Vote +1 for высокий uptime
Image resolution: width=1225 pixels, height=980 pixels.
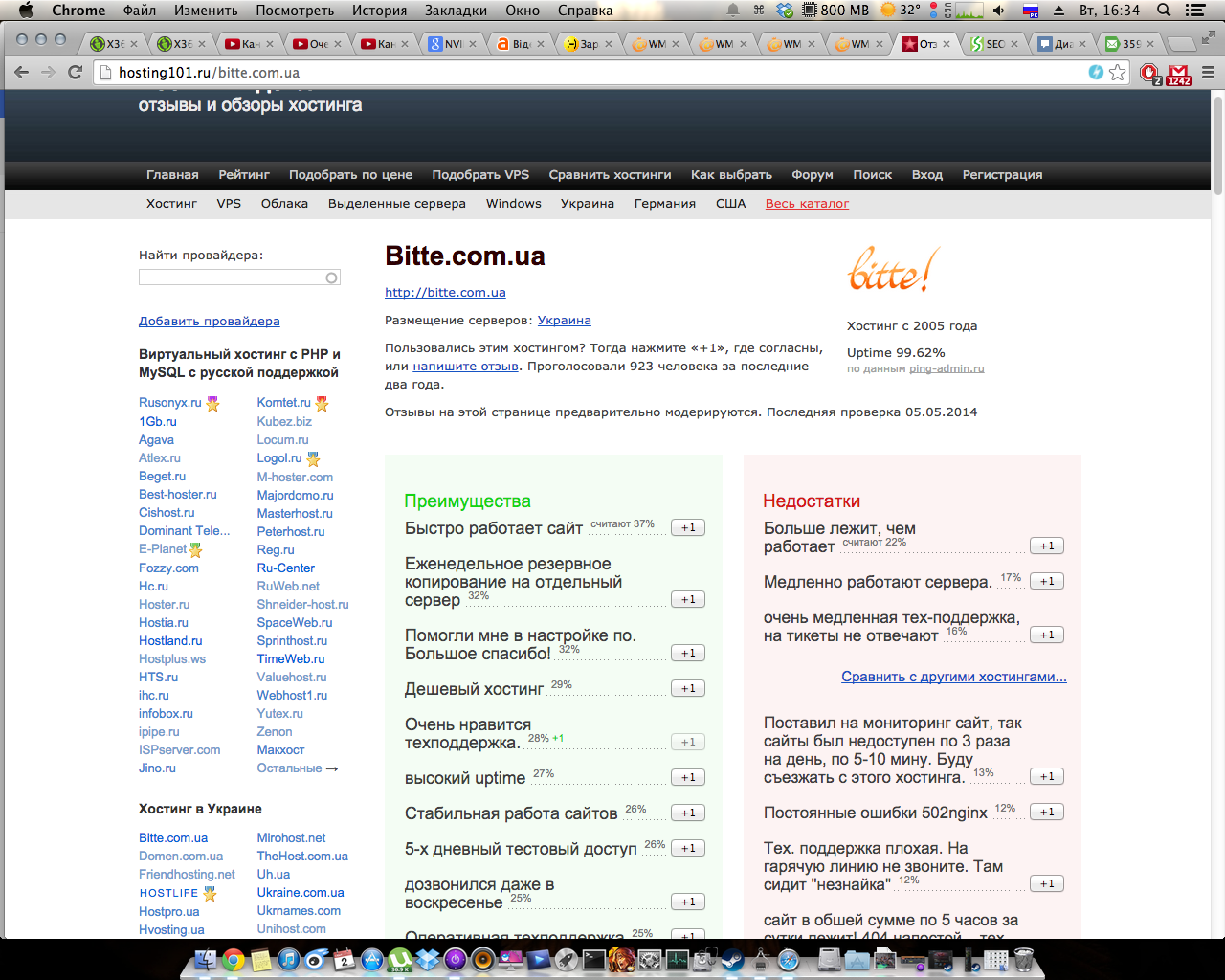pos(688,777)
